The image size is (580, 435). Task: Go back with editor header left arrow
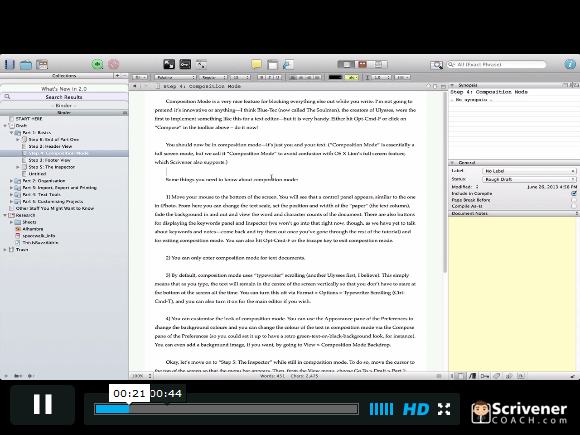point(135,86)
